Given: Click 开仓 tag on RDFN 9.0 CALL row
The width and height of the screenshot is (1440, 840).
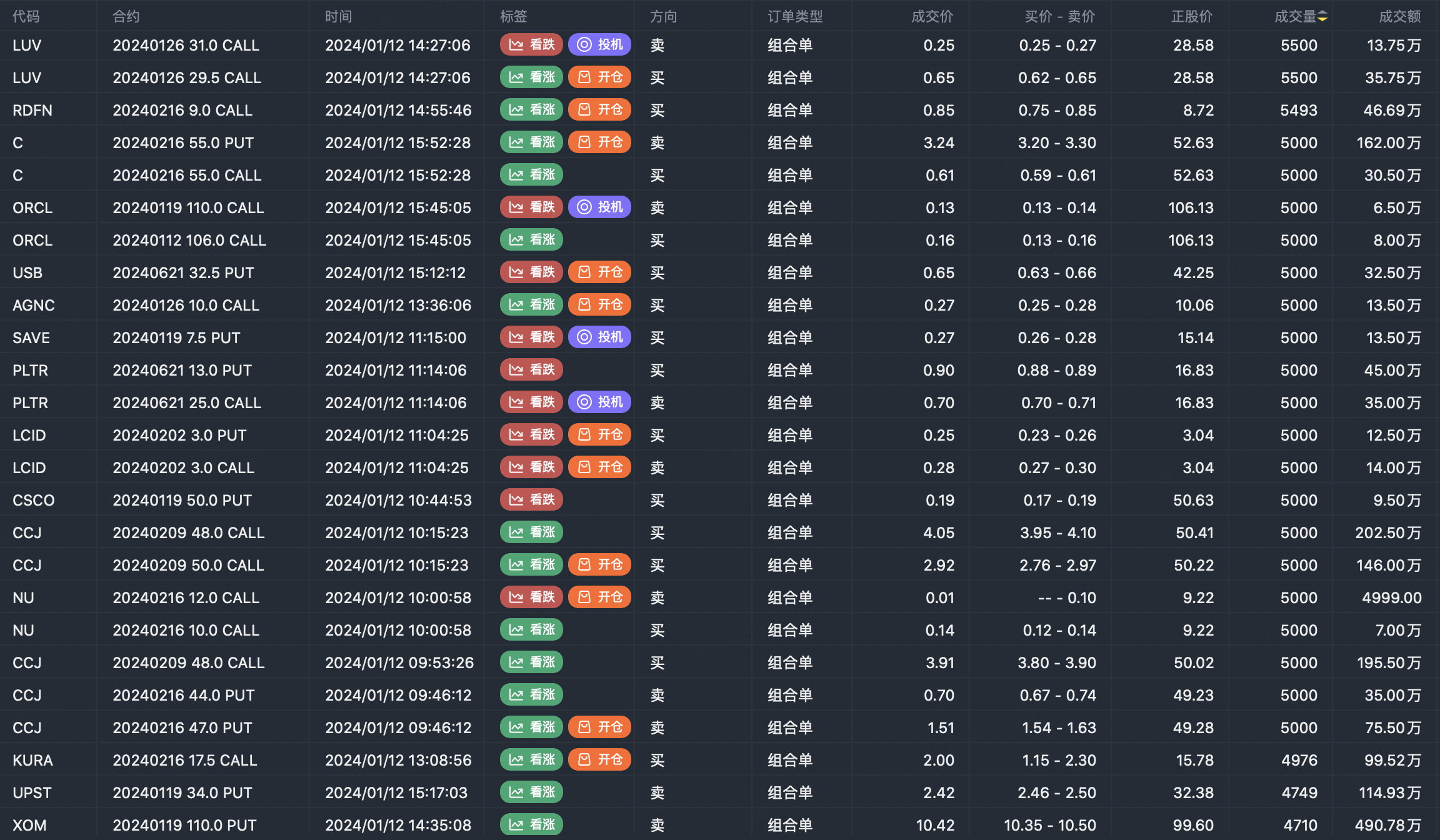Looking at the screenshot, I should pyautogui.click(x=599, y=110).
